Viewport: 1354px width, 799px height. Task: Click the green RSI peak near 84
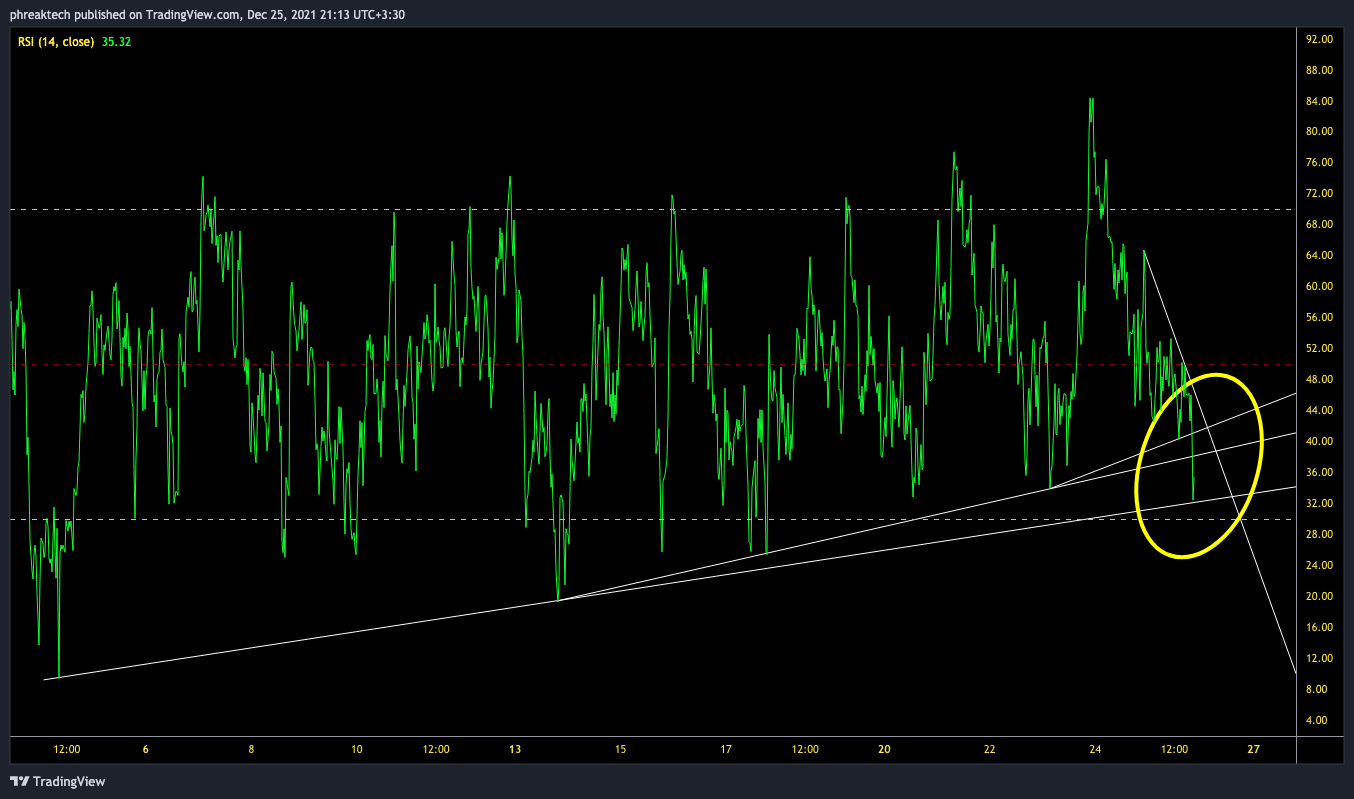pos(1091,100)
